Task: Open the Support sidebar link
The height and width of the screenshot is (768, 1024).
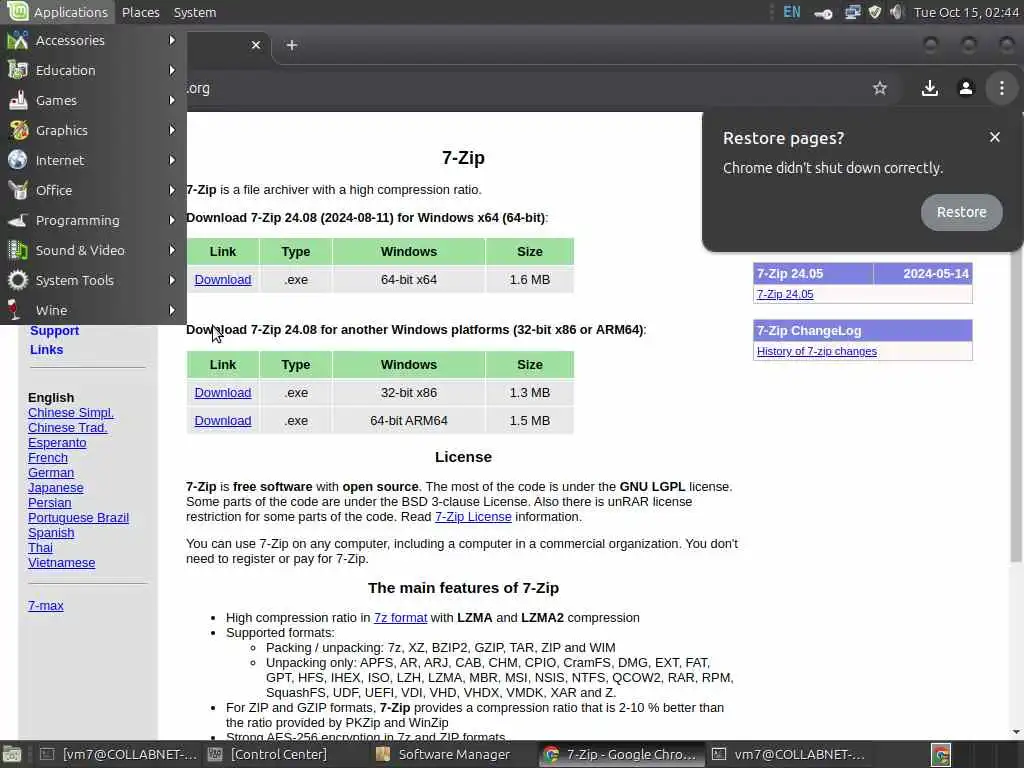Action: click(x=54, y=330)
